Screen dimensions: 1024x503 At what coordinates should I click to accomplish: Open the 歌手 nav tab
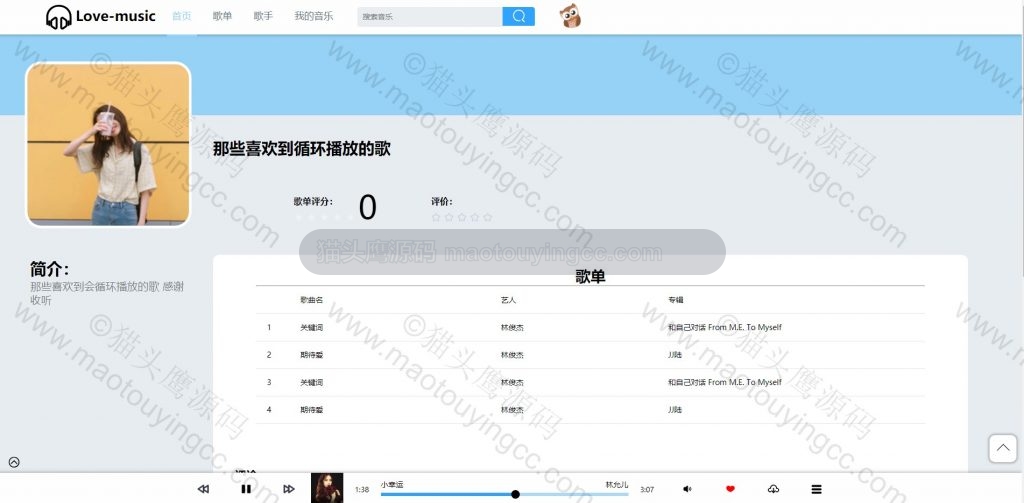[263, 16]
